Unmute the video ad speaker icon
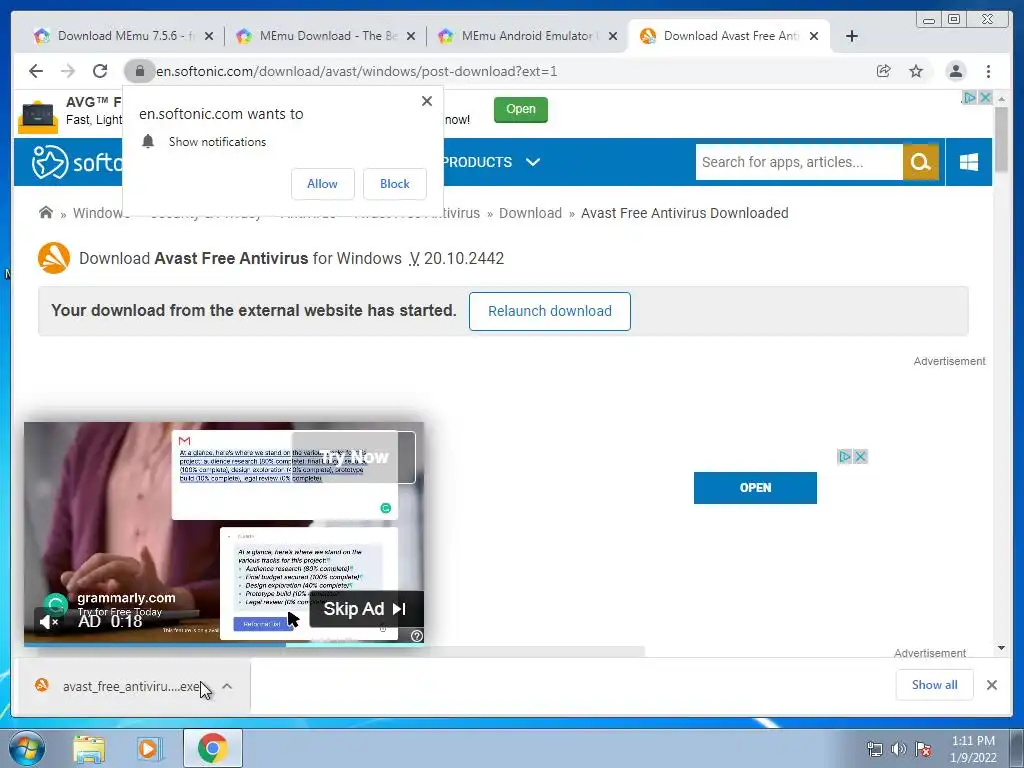 point(49,622)
